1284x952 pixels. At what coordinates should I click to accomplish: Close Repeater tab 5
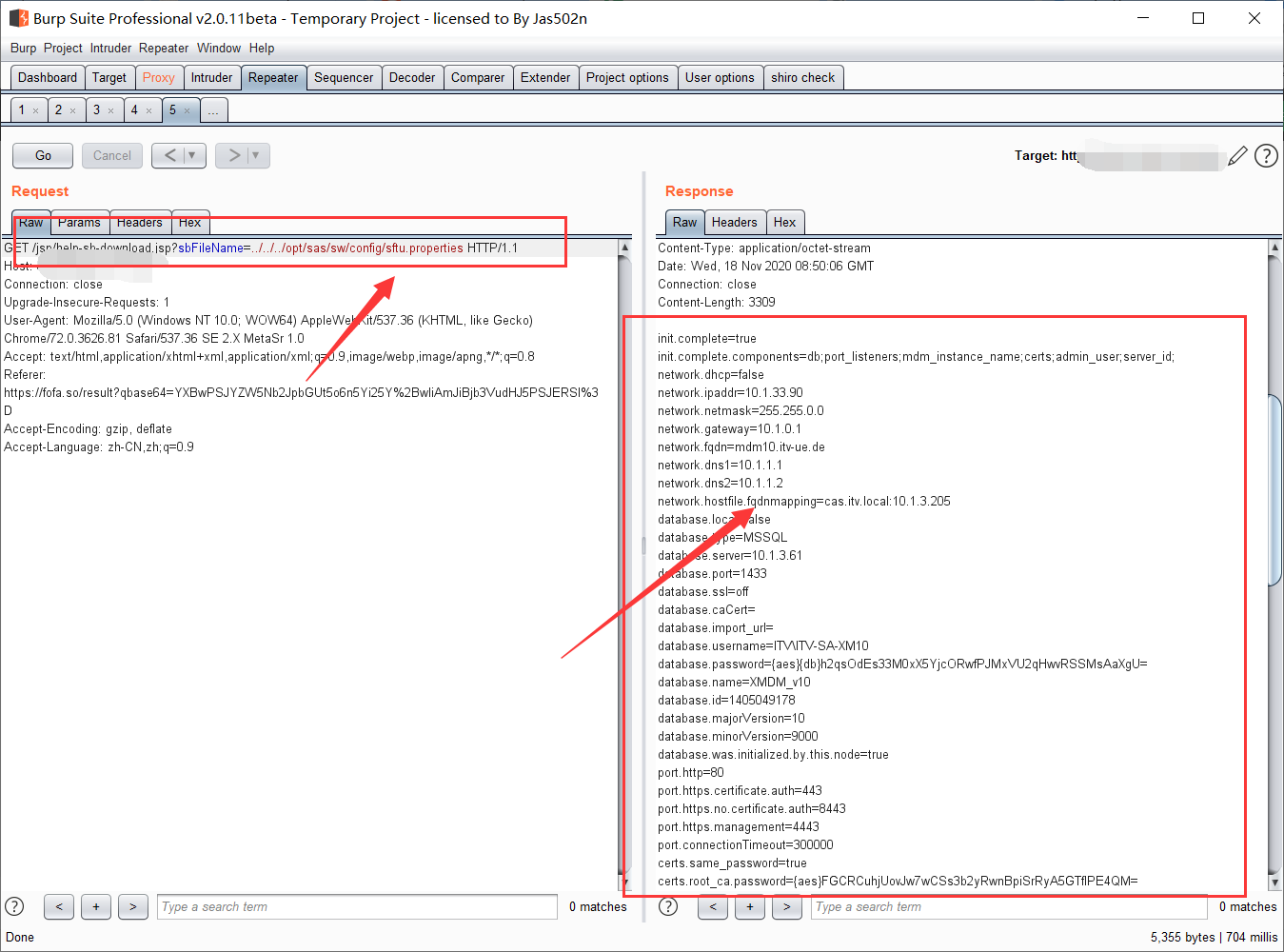(x=188, y=111)
